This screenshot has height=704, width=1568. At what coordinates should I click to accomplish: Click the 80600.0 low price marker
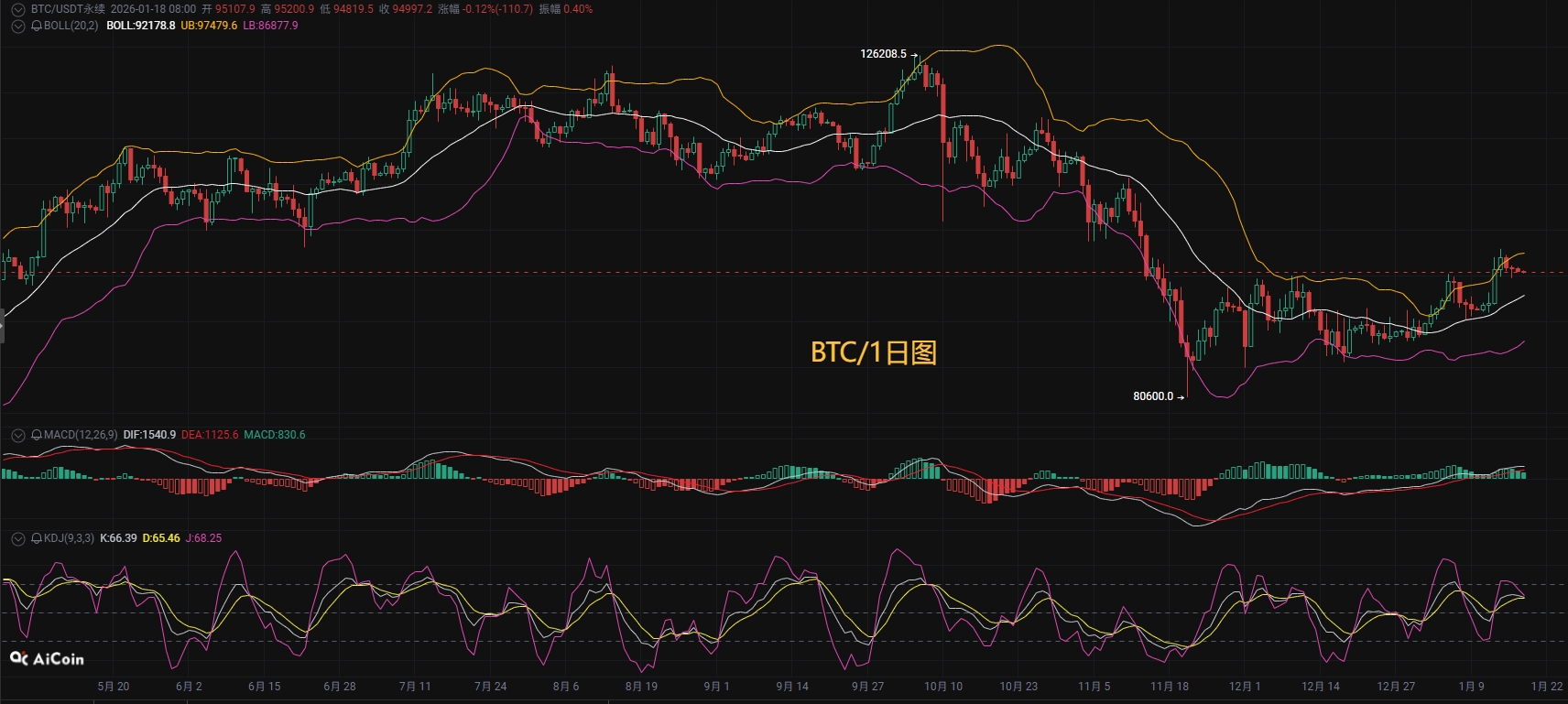coord(1153,396)
